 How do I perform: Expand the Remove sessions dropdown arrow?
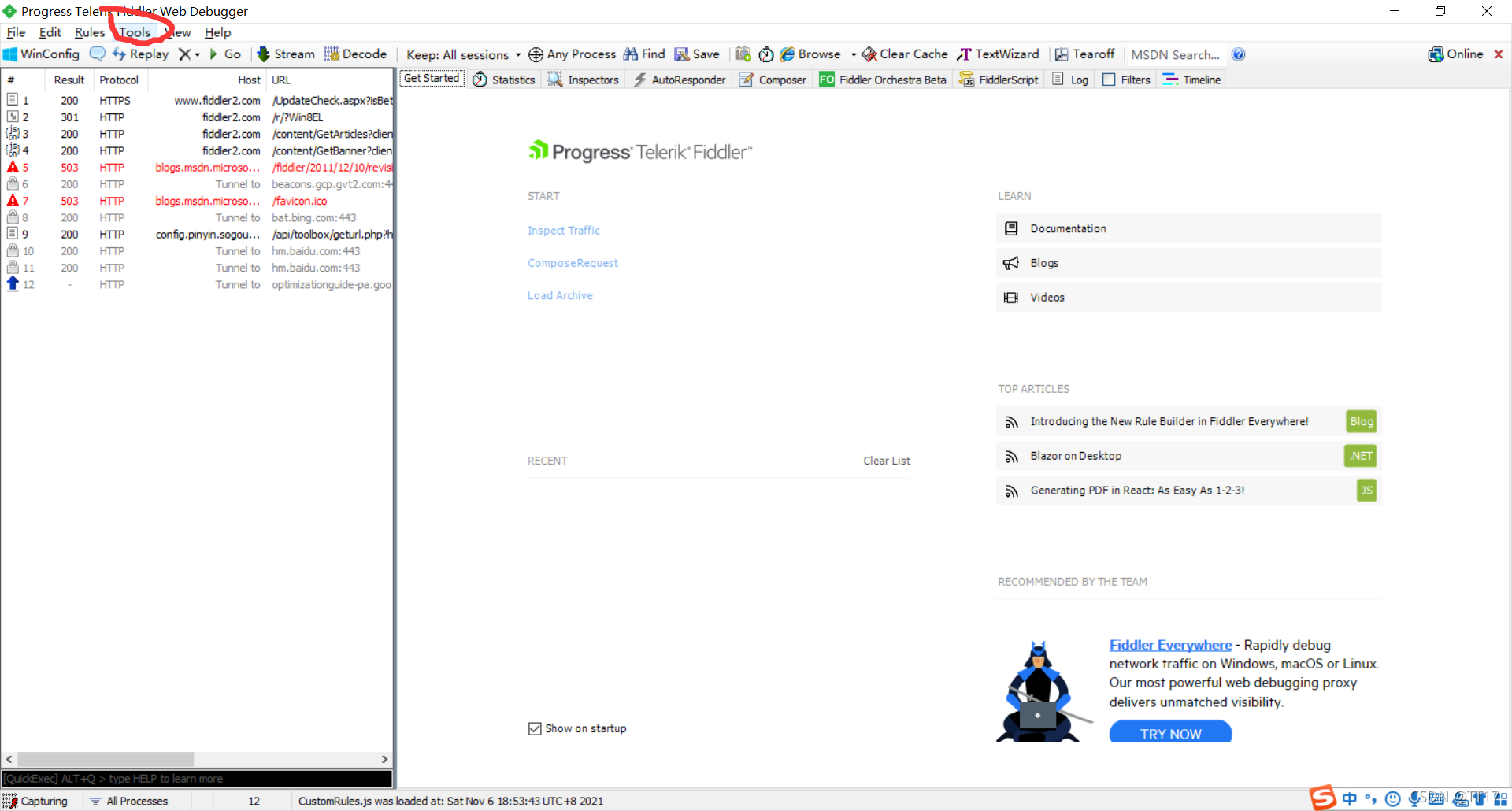pyautogui.click(x=197, y=54)
